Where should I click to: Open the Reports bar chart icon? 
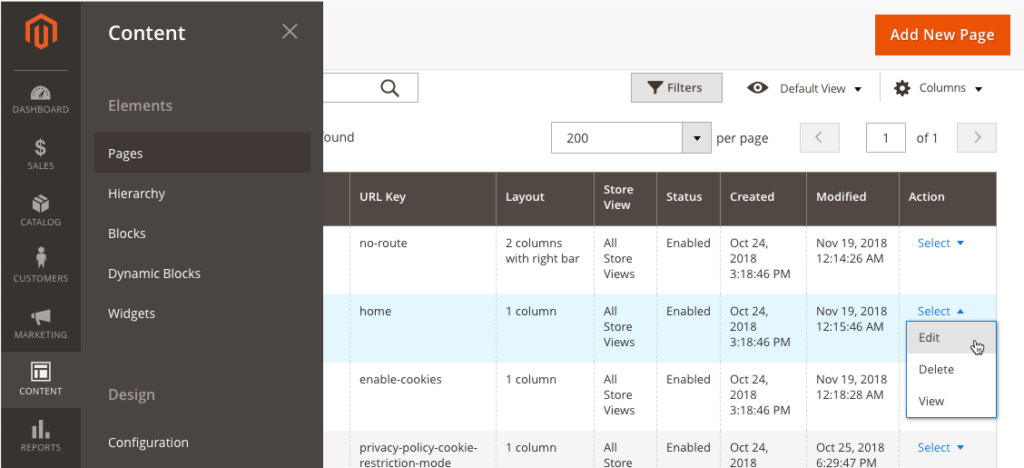pos(40,429)
